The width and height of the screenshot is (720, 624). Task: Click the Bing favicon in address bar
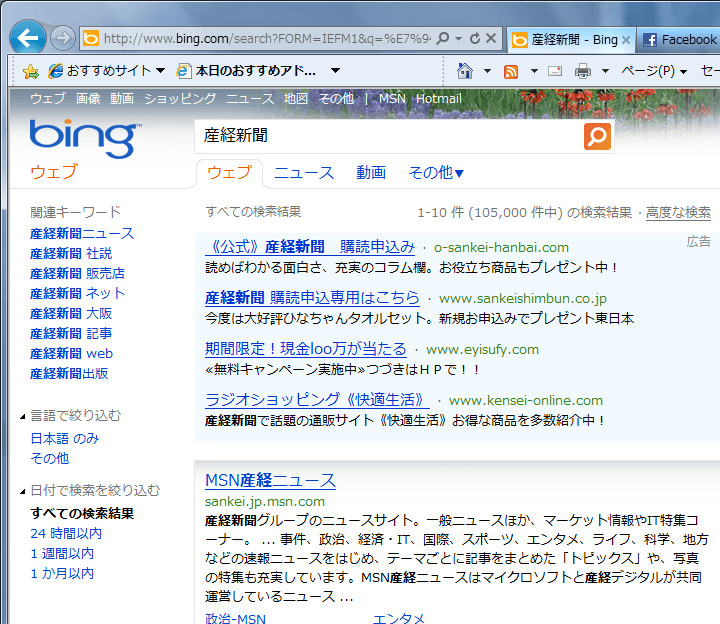tap(90, 38)
